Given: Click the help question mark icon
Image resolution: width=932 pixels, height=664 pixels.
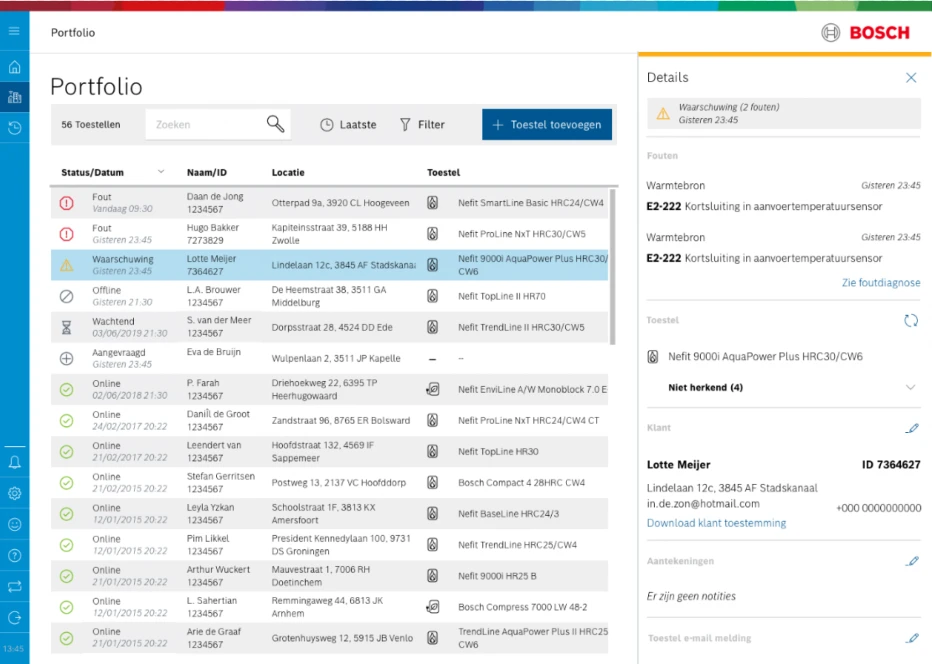Looking at the screenshot, I should (14, 555).
